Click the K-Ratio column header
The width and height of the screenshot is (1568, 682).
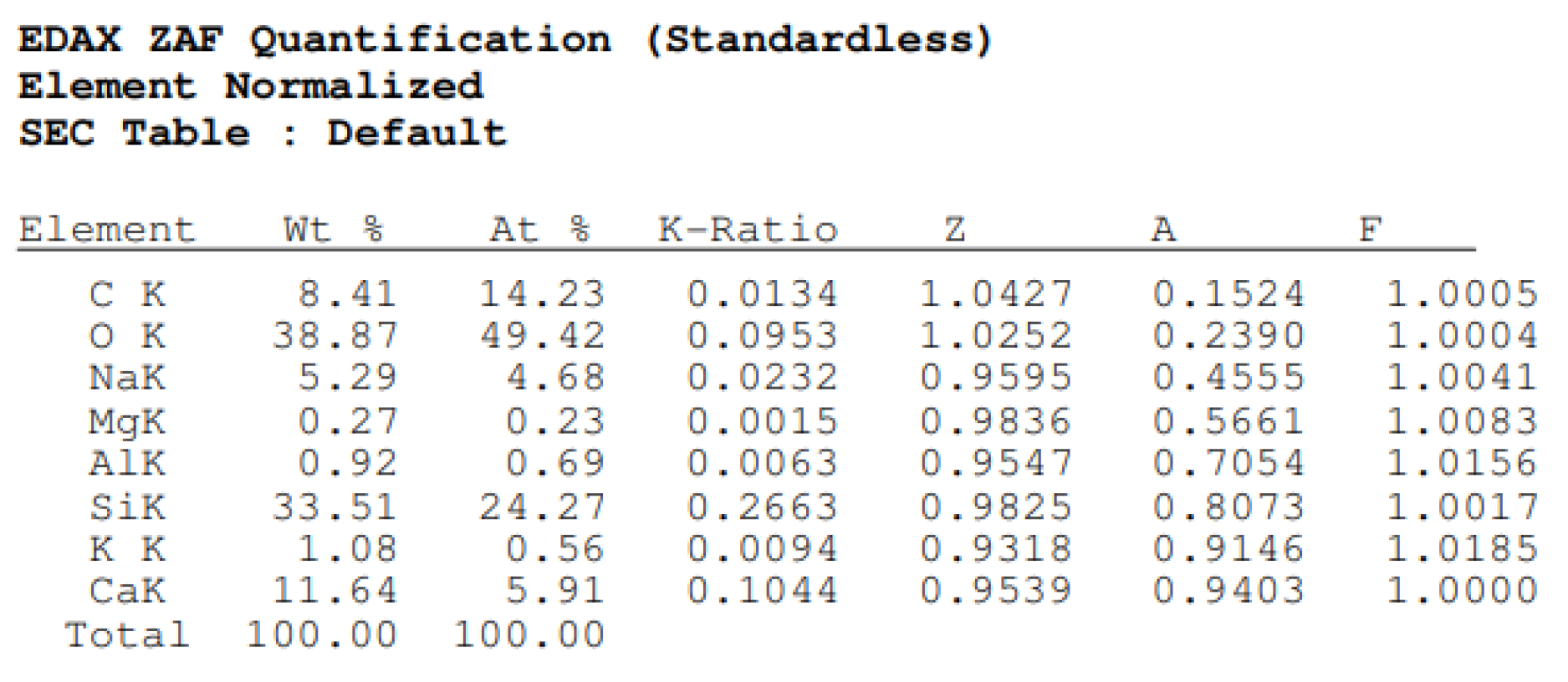pyautogui.click(x=748, y=229)
